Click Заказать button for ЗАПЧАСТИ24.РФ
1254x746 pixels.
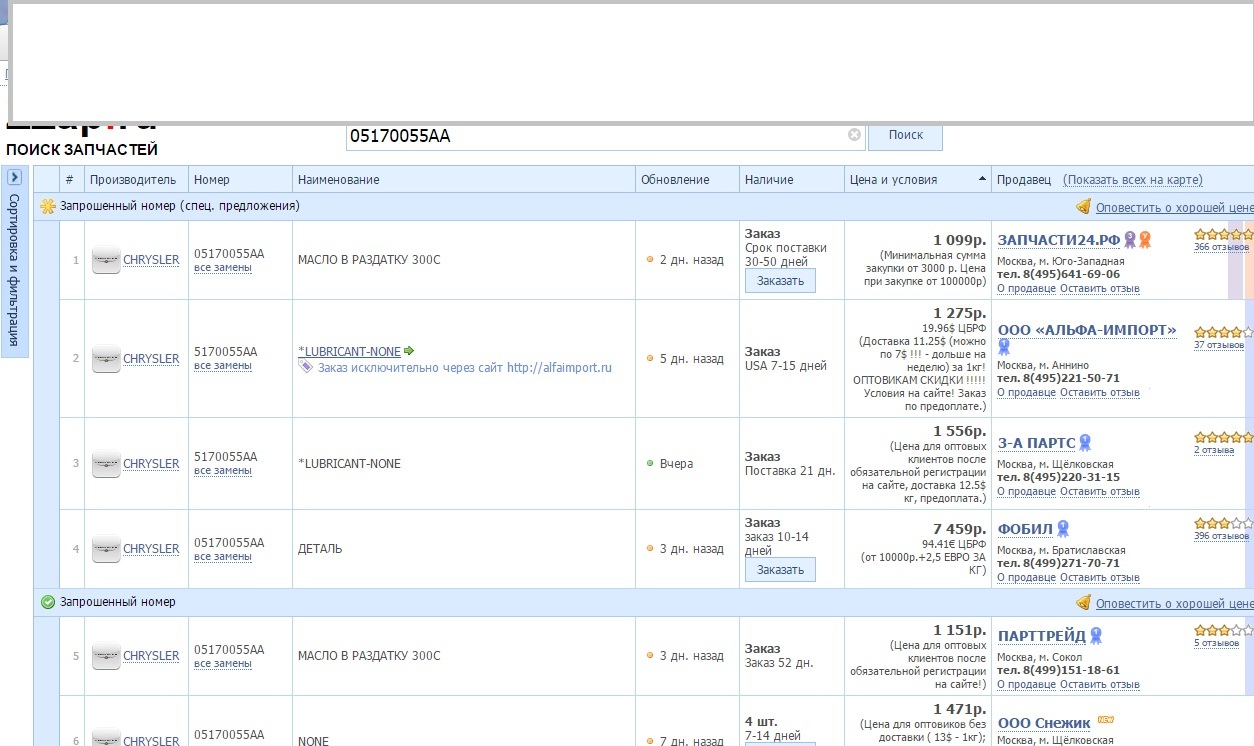tap(780, 281)
